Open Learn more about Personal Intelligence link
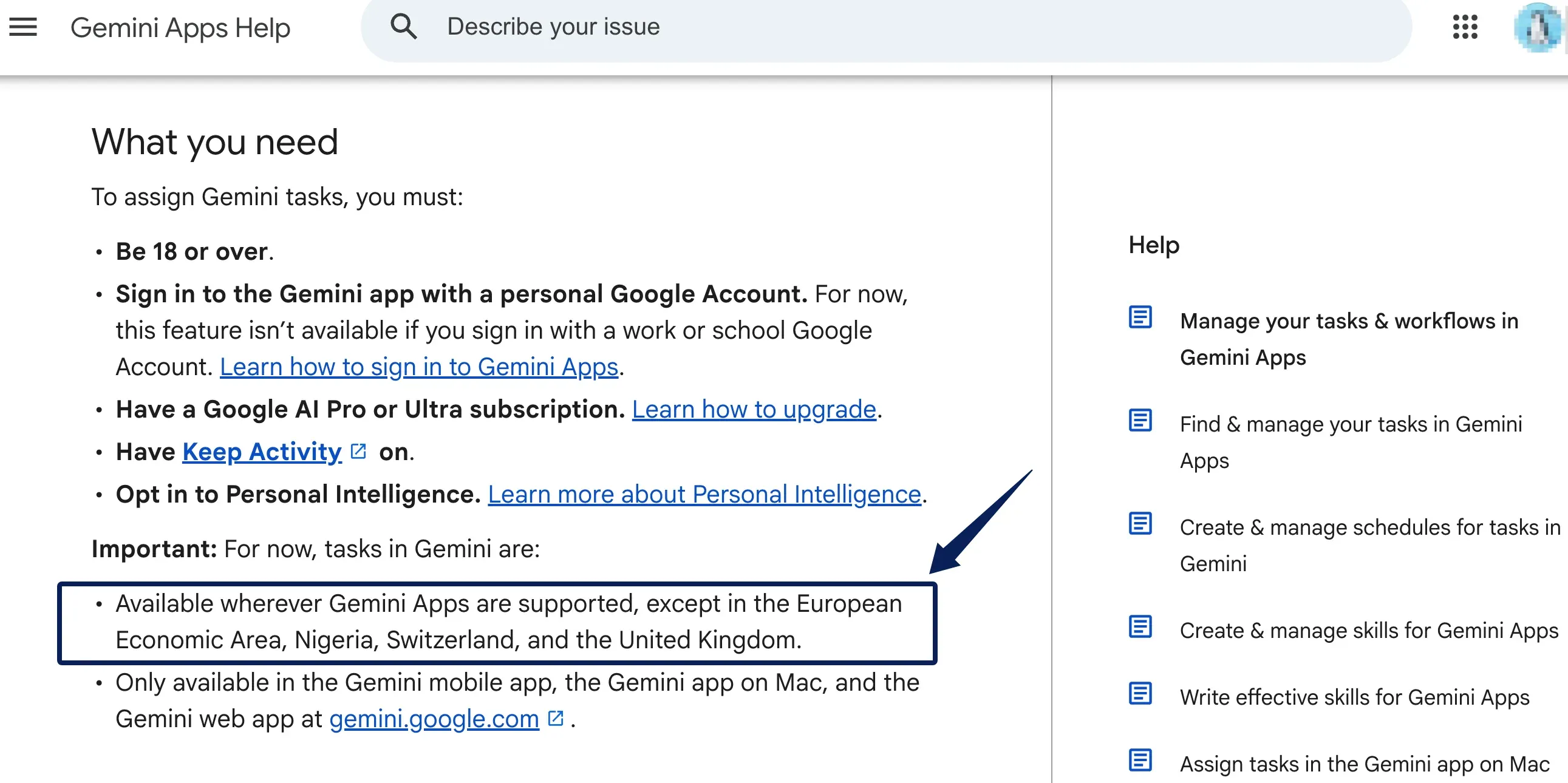 point(704,495)
